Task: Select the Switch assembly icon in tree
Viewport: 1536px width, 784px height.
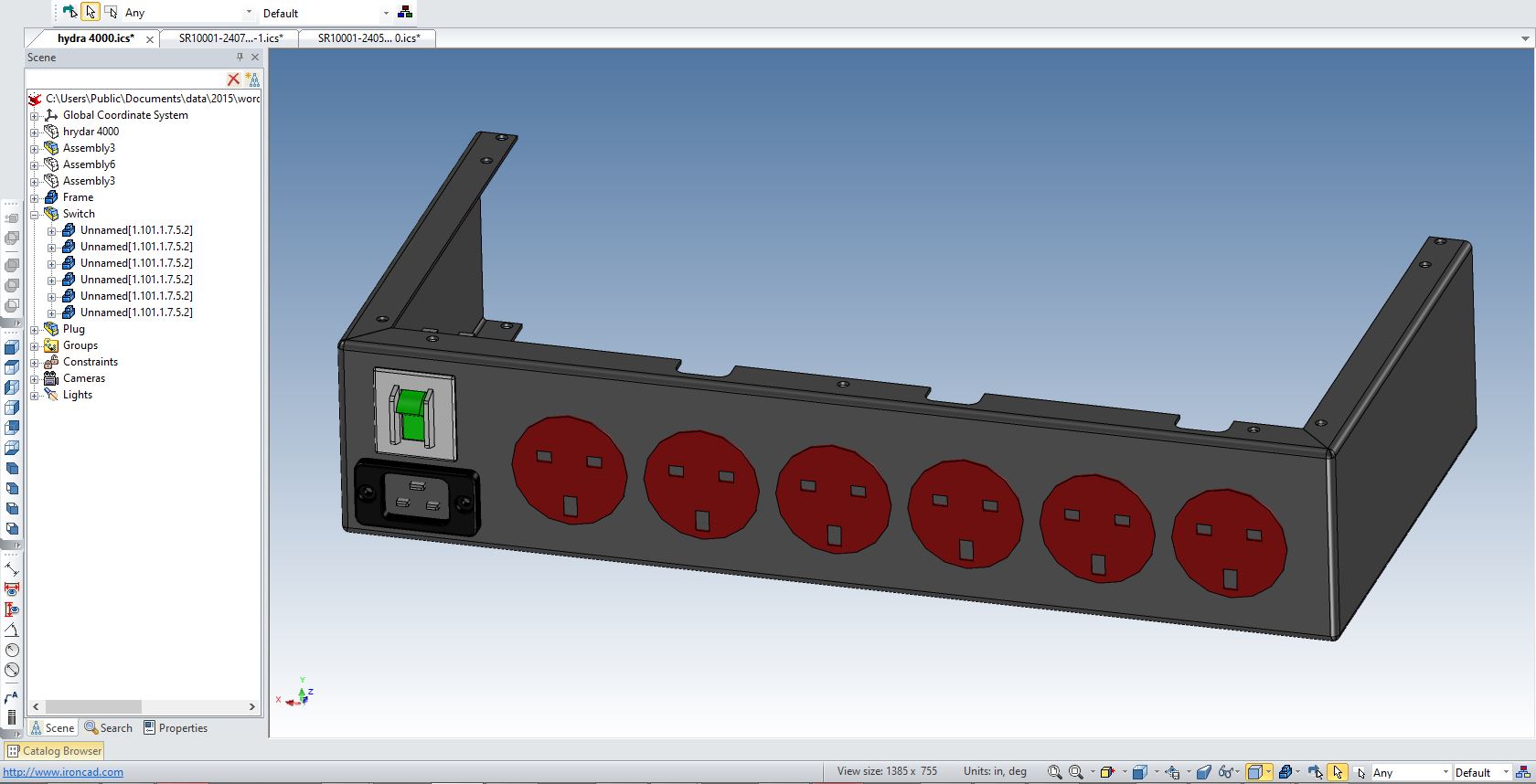Action: click(x=51, y=214)
